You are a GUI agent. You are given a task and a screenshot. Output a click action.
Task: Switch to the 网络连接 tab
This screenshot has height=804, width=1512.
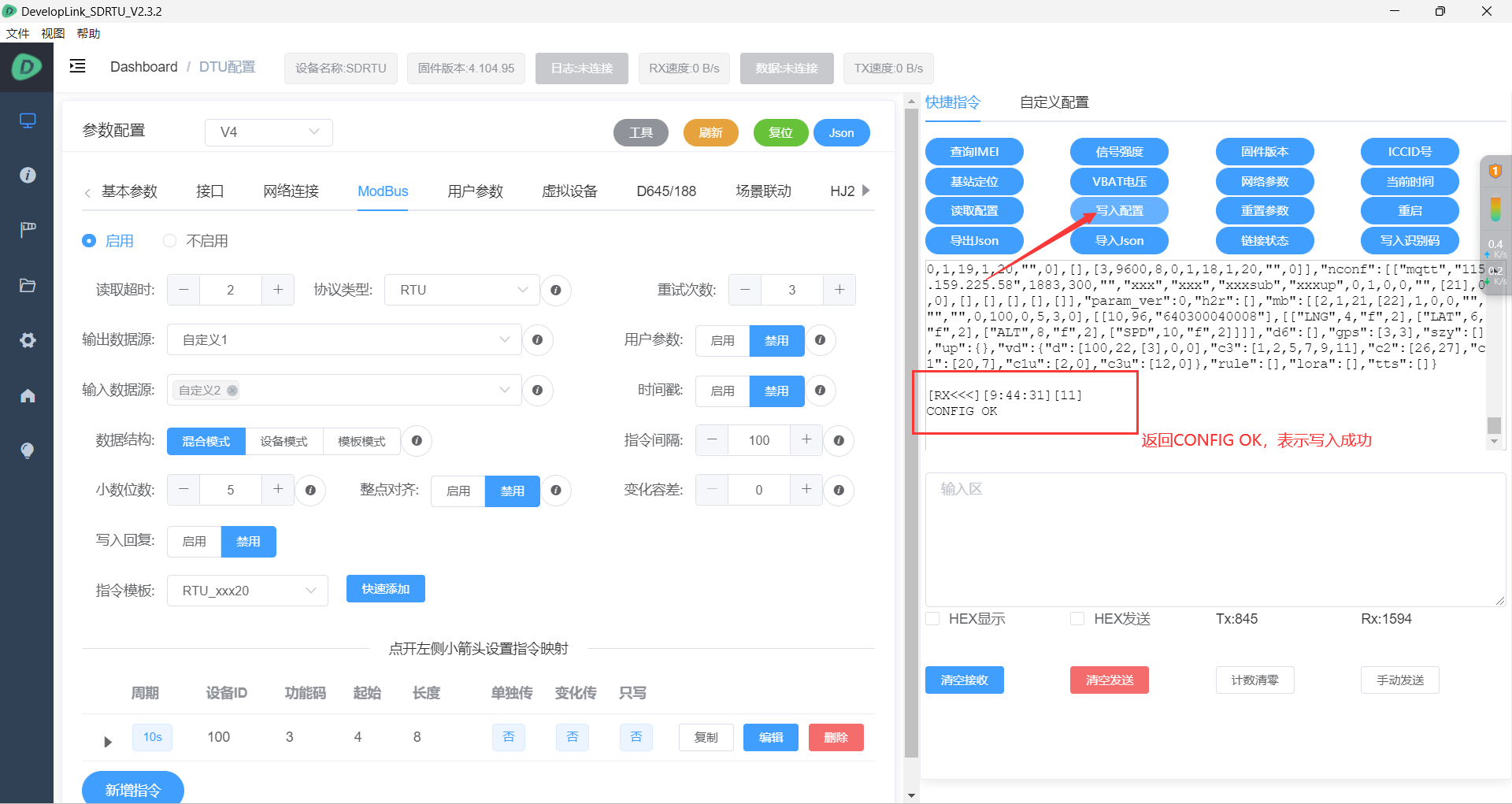pos(291,191)
